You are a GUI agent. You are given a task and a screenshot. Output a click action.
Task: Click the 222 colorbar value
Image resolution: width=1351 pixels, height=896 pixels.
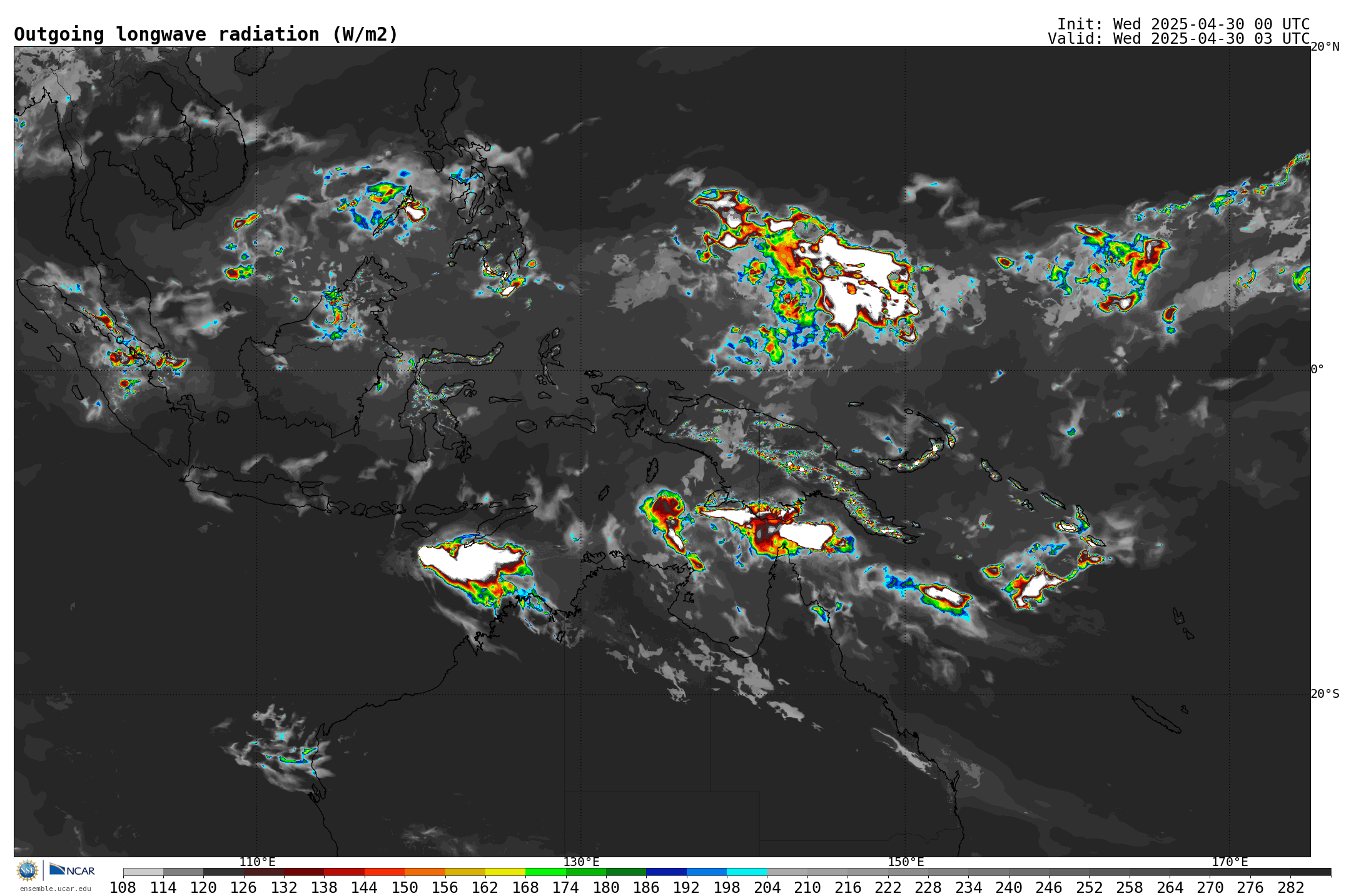(888, 887)
